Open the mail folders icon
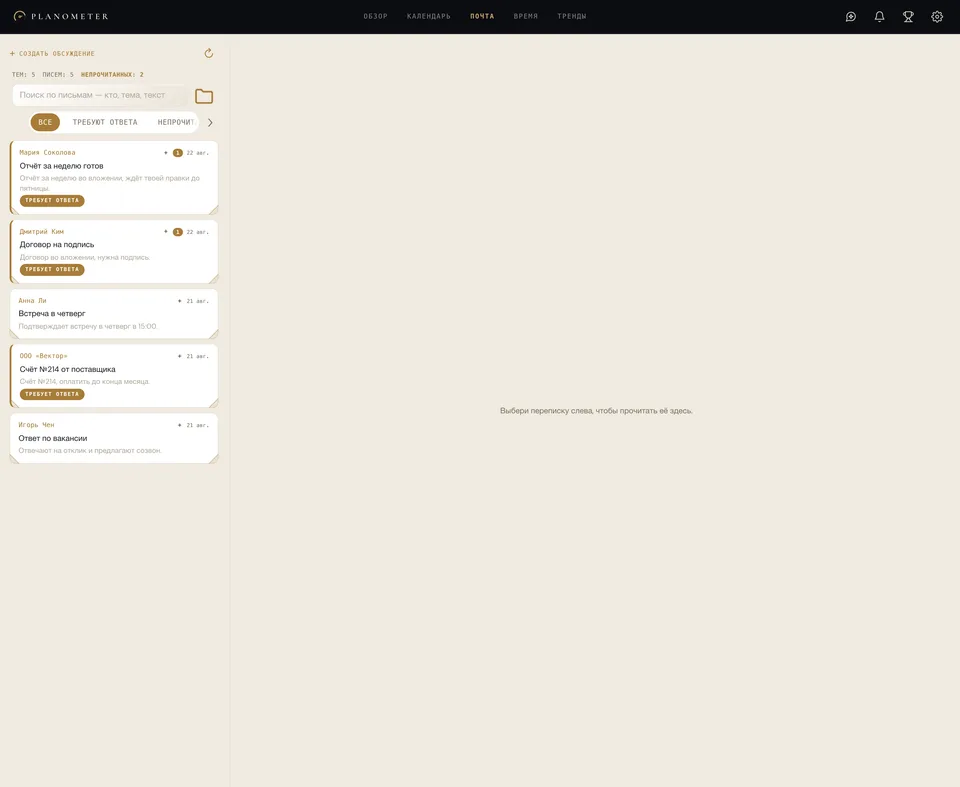960x787 pixels. 204,96
